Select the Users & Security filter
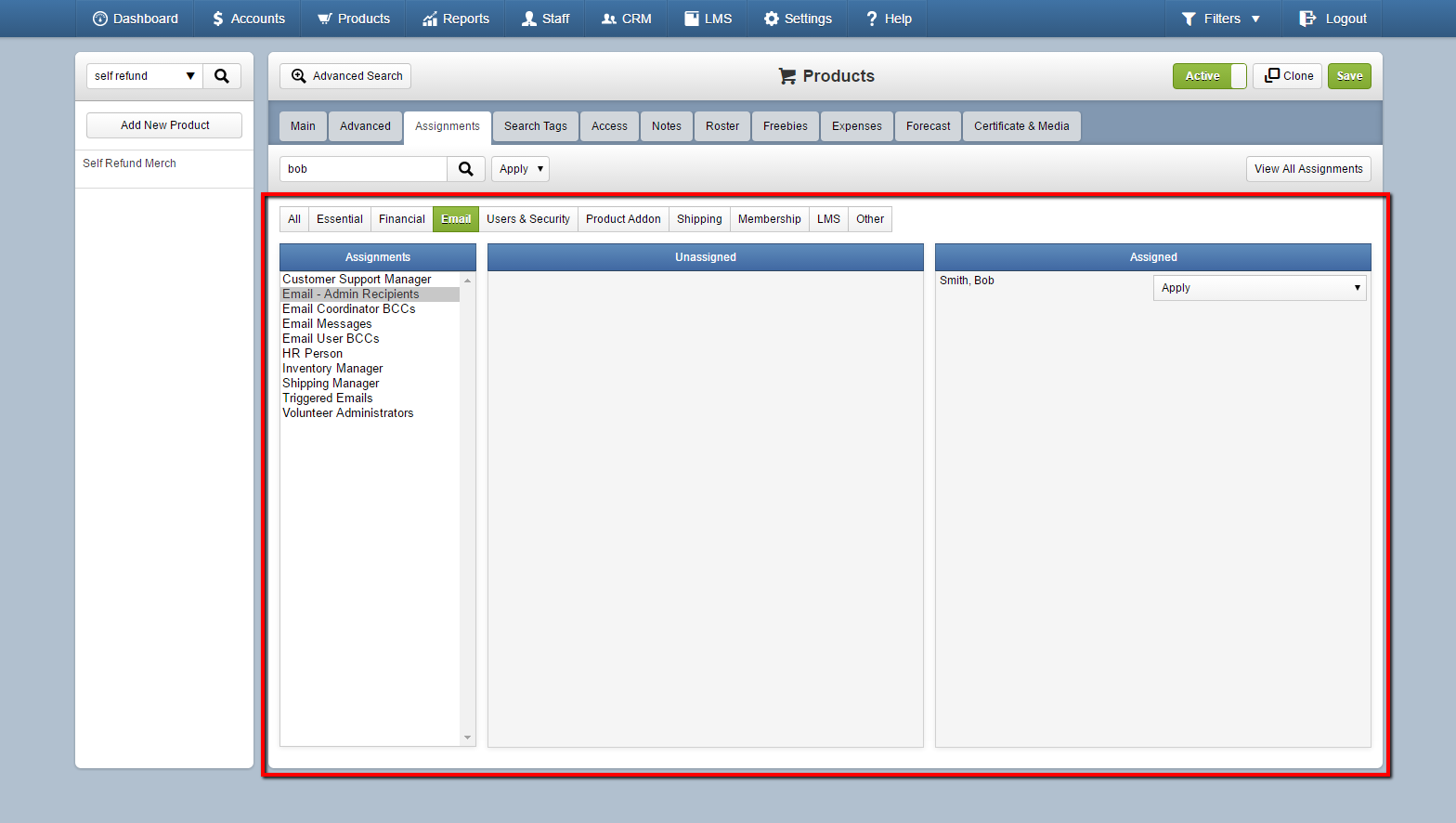This screenshot has width=1456, height=823. tap(528, 219)
